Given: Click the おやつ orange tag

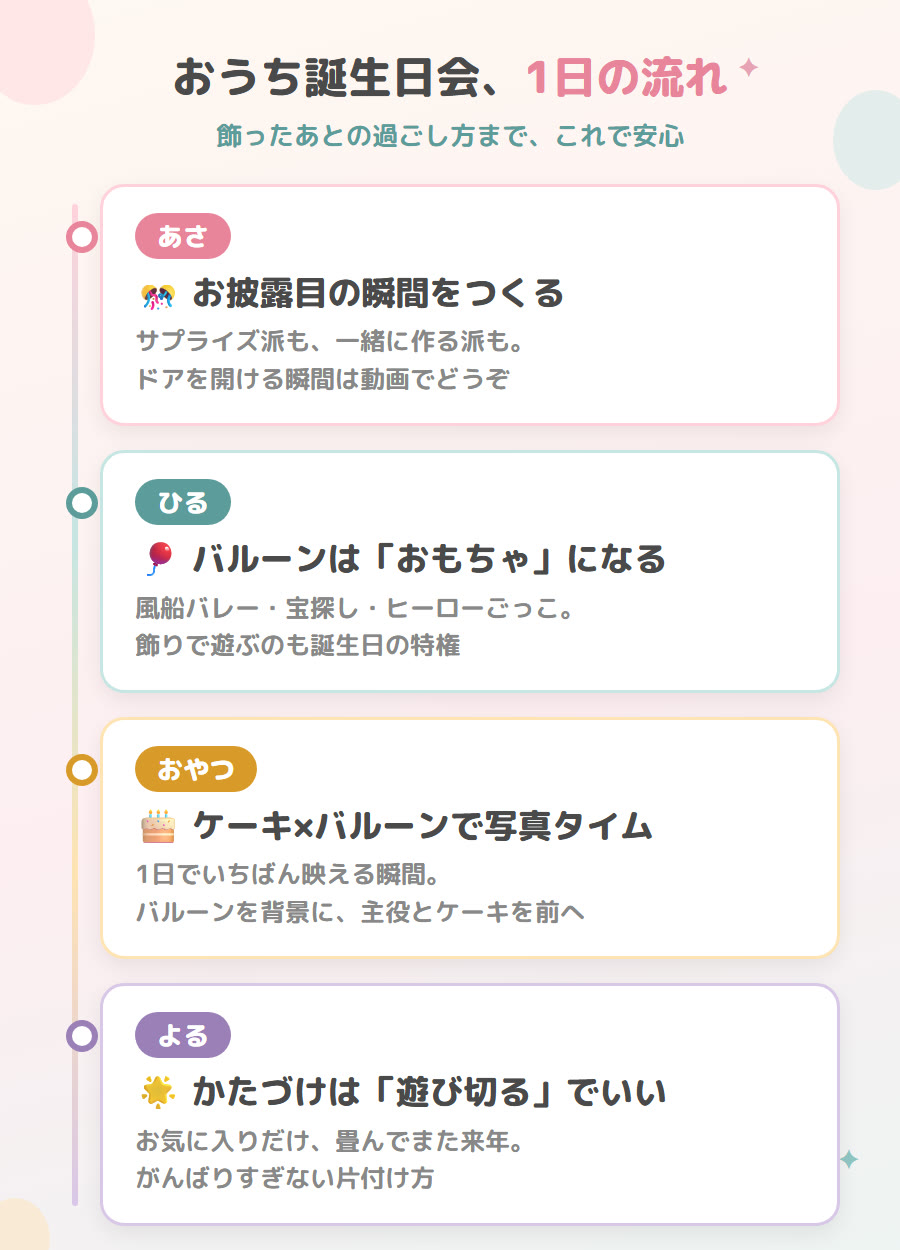Looking at the screenshot, I should coord(196,769).
